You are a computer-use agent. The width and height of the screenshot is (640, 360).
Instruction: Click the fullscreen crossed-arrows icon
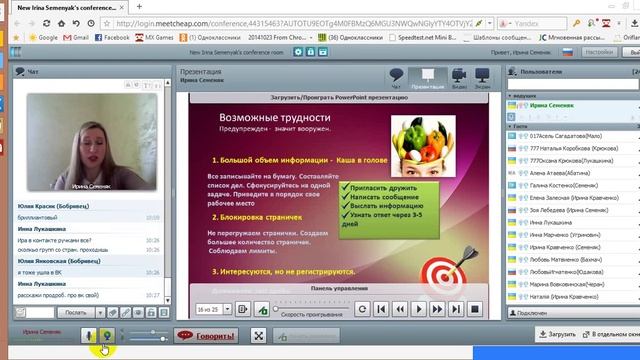coord(258,336)
